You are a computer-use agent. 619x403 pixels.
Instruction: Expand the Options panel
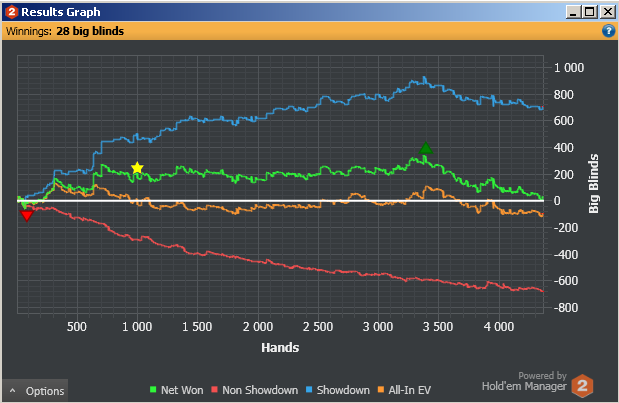point(36,391)
